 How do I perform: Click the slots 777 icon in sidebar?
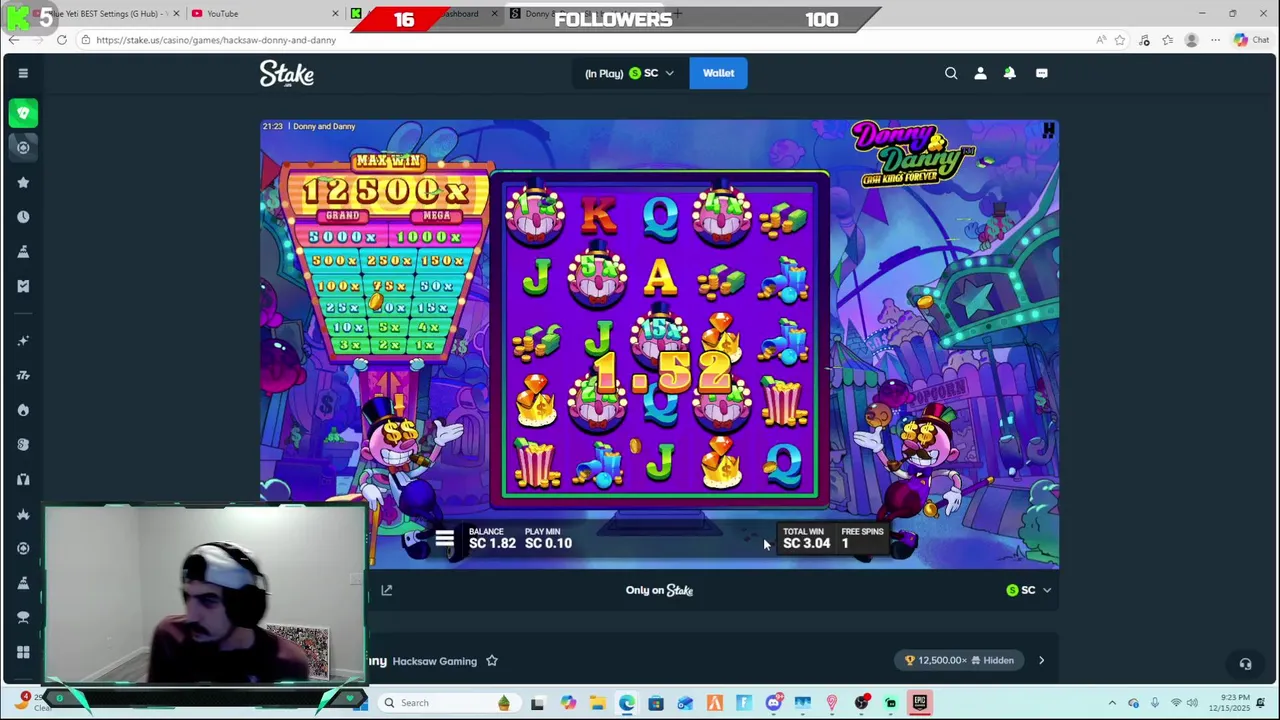point(23,375)
